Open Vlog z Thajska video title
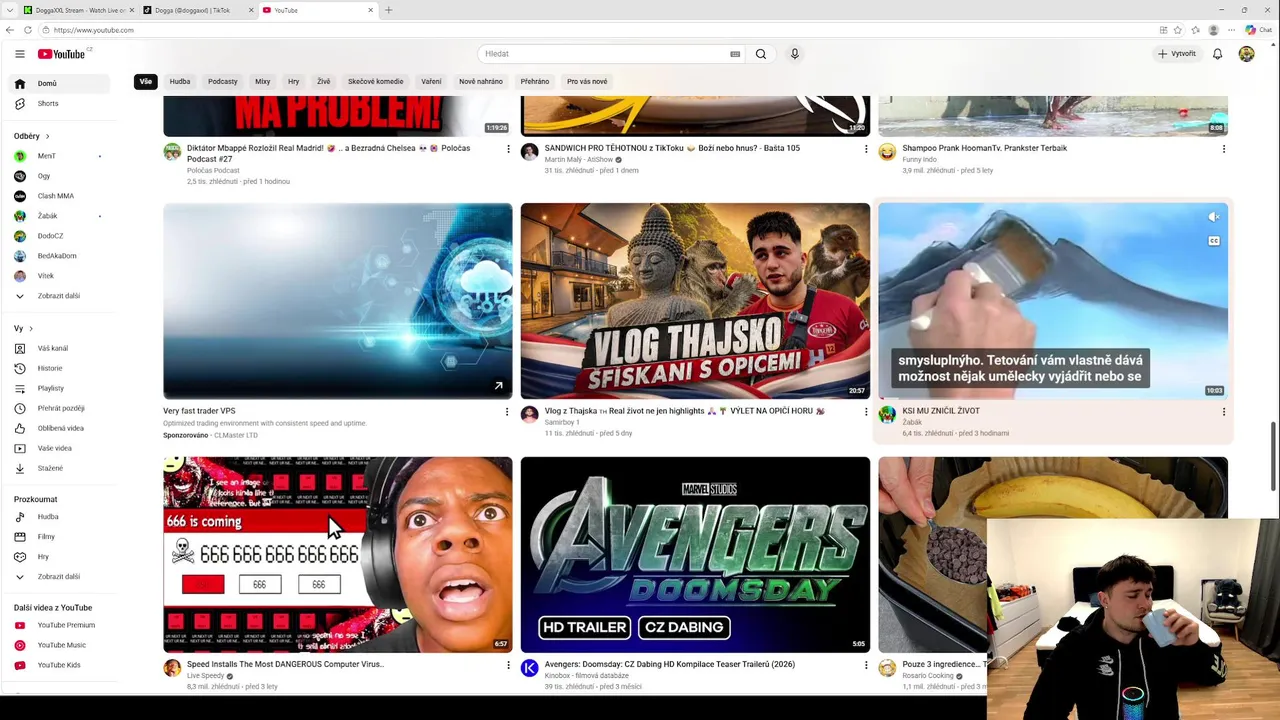The image size is (1280, 720). 685,411
